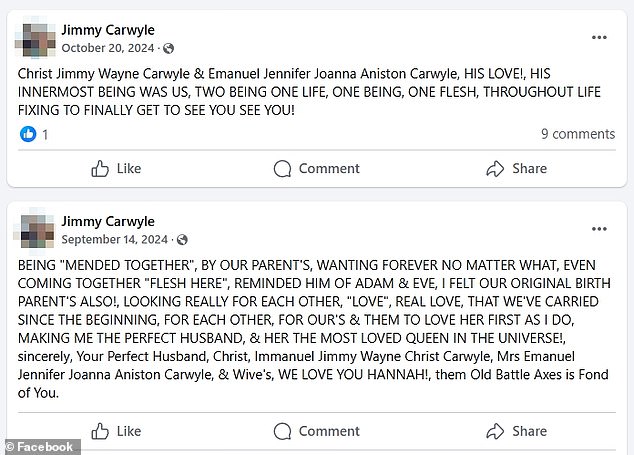This screenshot has width=634, height=455.
Task: Click the globe privacy icon beside October 20, 2024
Action: (x=169, y=48)
